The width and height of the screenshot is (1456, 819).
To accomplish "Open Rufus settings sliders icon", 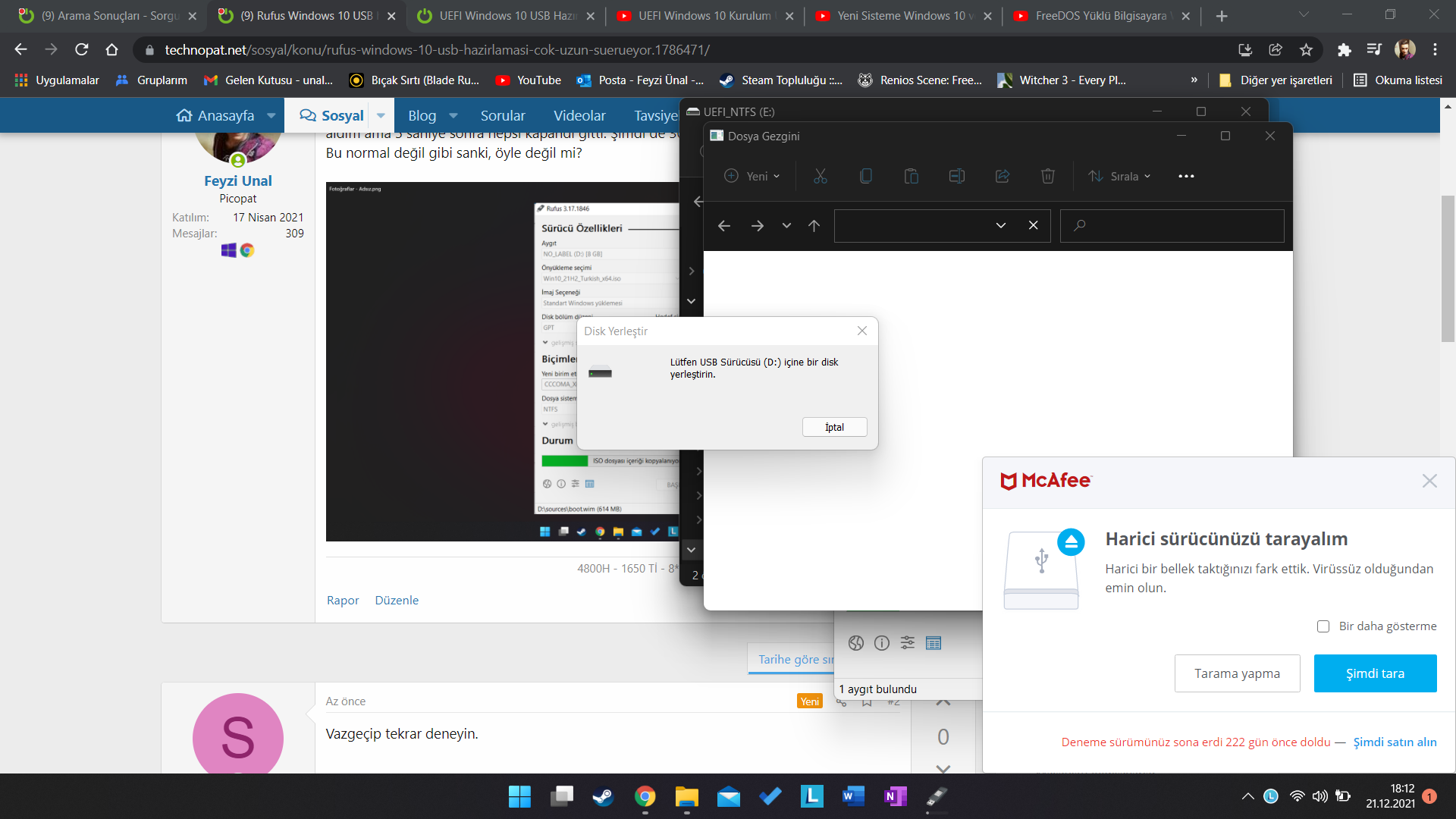I will pyautogui.click(x=907, y=643).
